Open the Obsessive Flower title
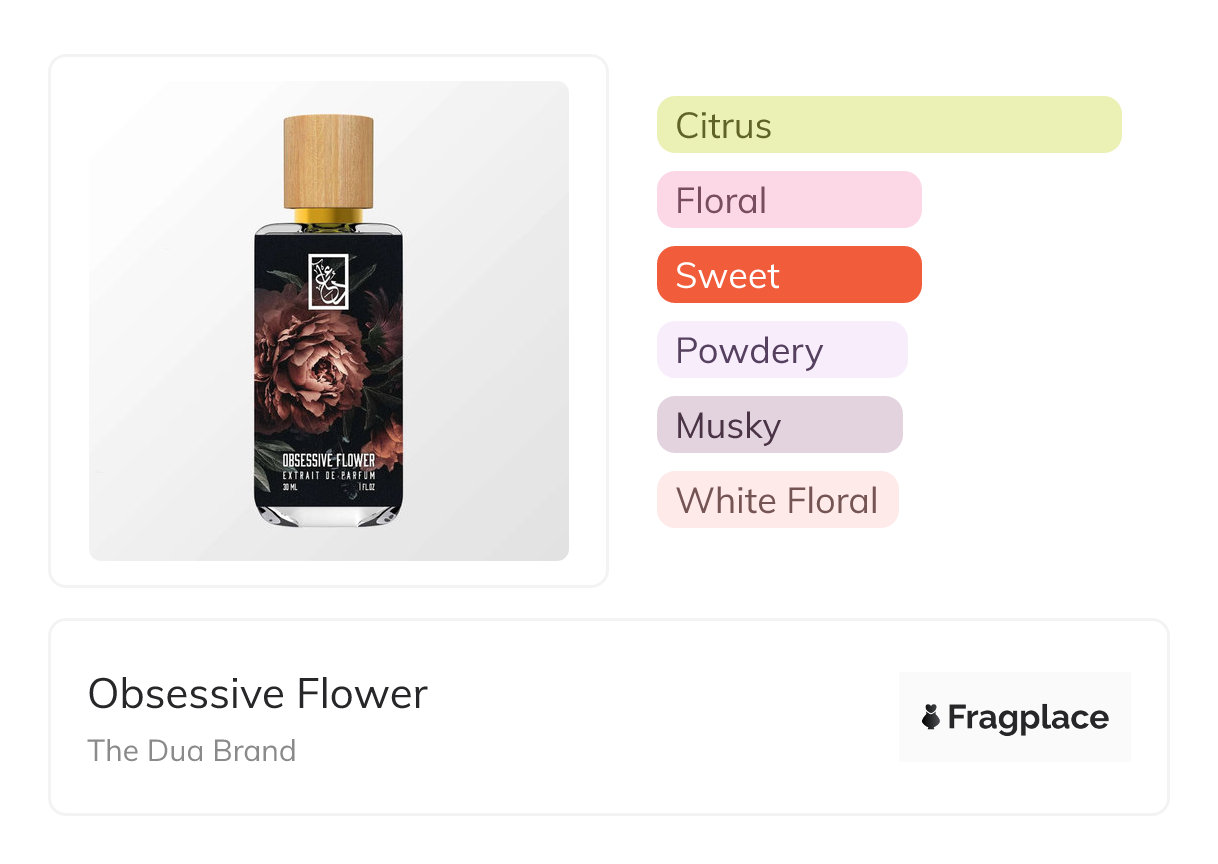The height and width of the screenshot is (864, 1218). 258,693
